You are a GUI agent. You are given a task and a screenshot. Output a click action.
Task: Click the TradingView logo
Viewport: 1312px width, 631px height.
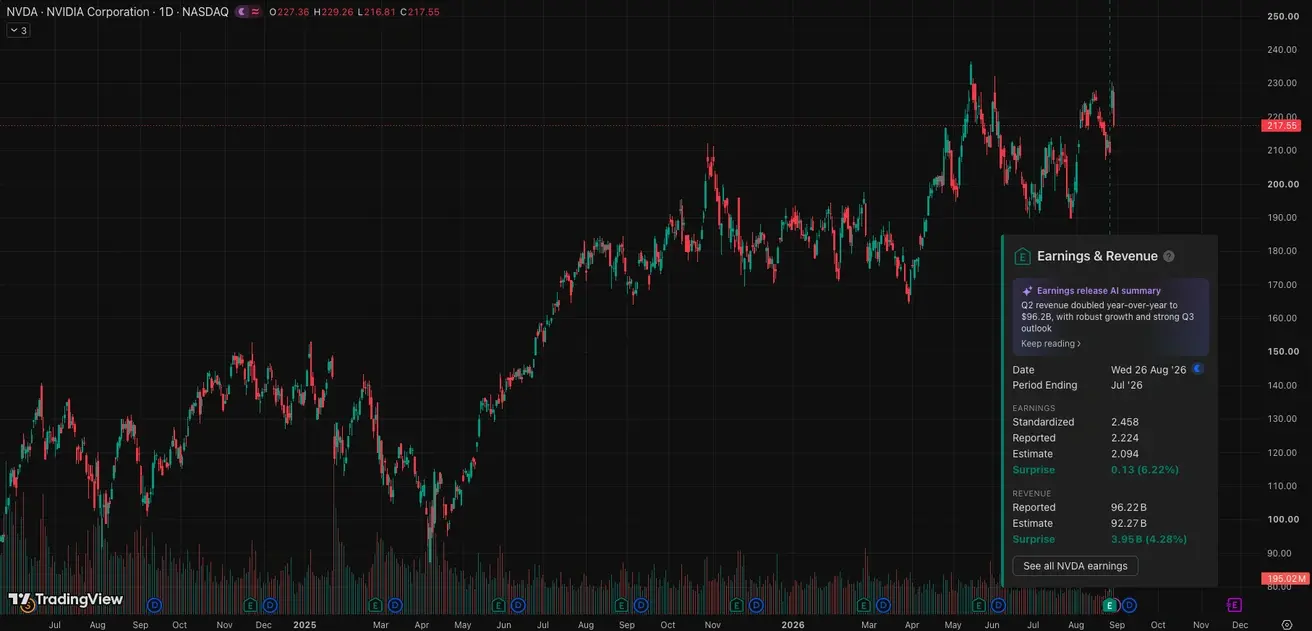pos(65,600)
